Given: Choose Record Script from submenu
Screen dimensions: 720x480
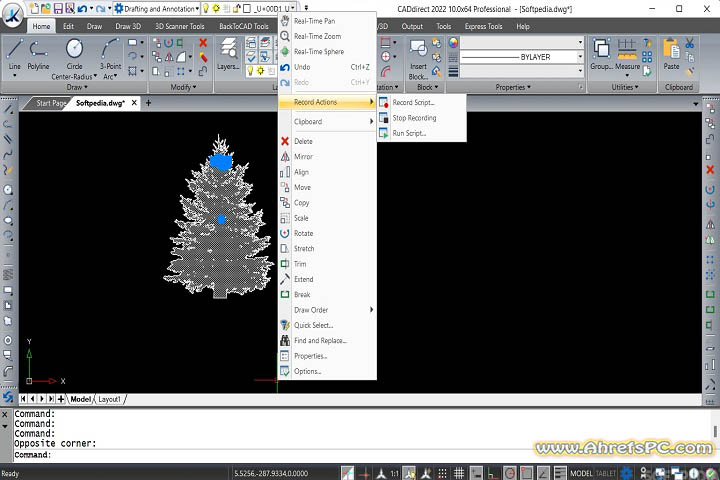Looking at the screenshot, I should pyautogui.click(x=414, y=103).
